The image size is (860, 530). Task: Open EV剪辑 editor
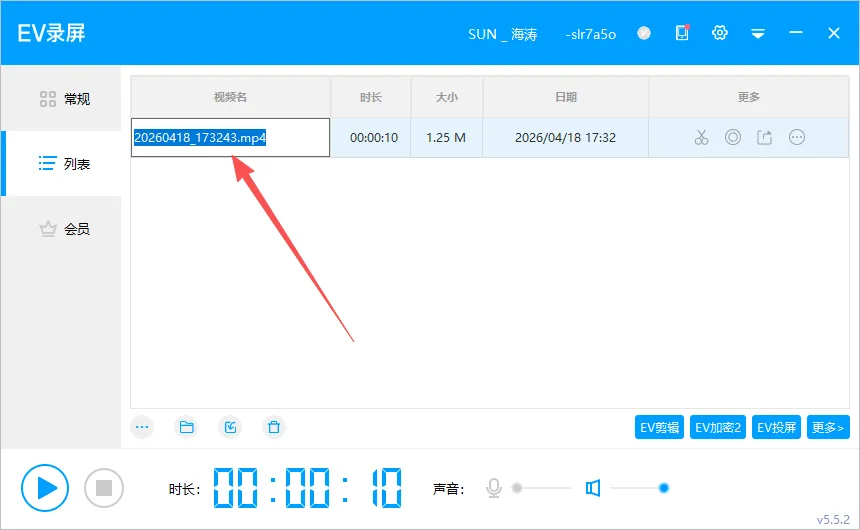coord(659,427)
